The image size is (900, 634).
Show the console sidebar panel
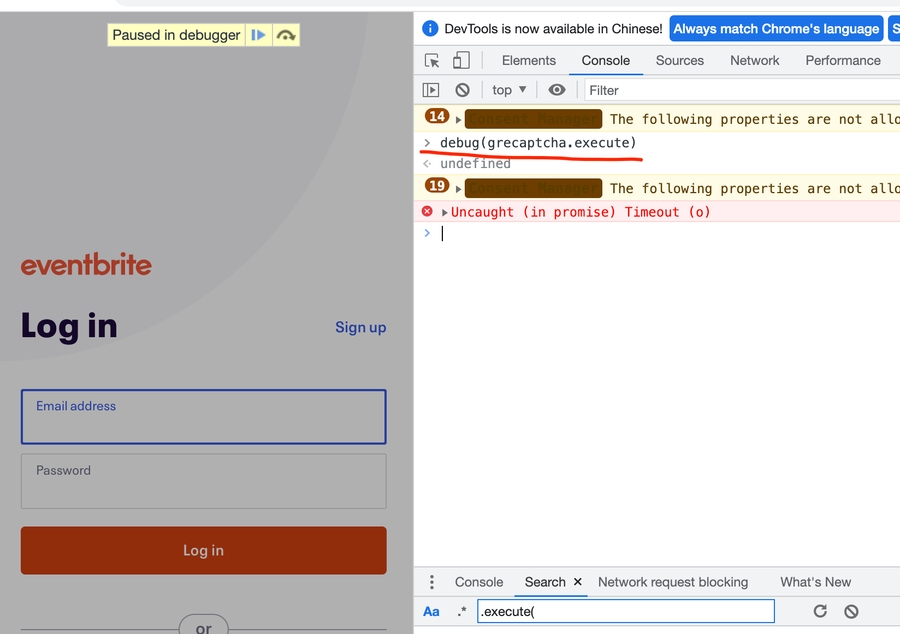tap(431, 90)
